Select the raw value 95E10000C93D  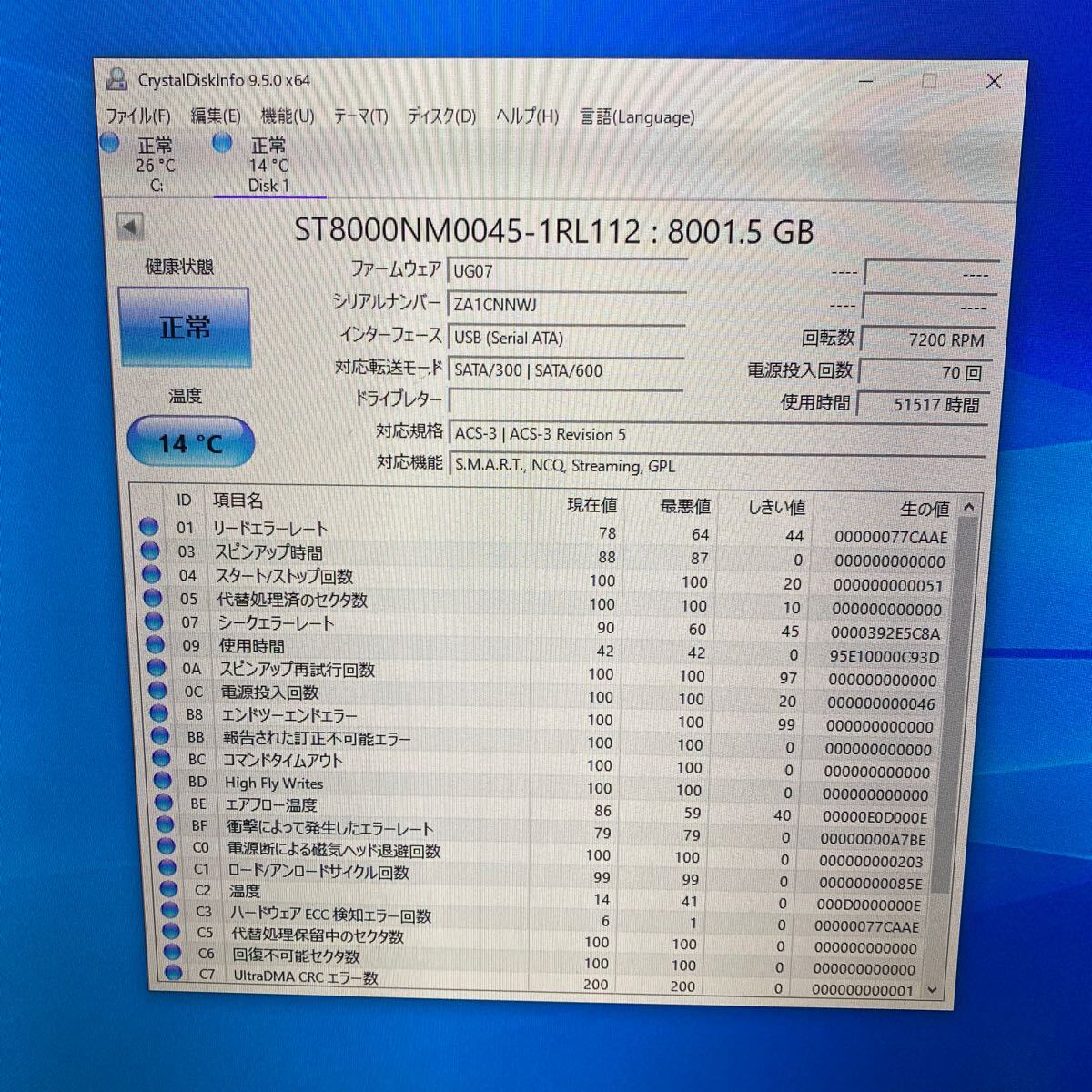pos(885,656)
